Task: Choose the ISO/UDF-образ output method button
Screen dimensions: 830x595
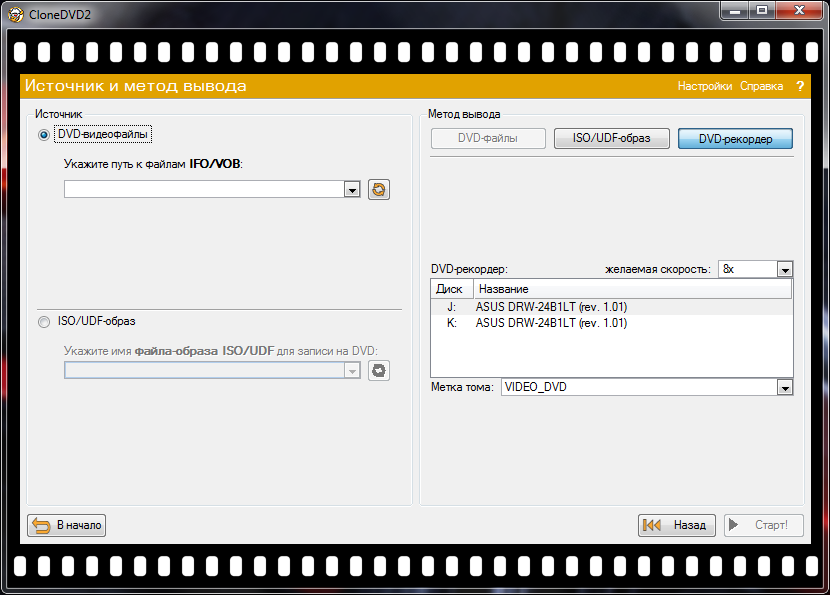Action: tap(611, 139)
